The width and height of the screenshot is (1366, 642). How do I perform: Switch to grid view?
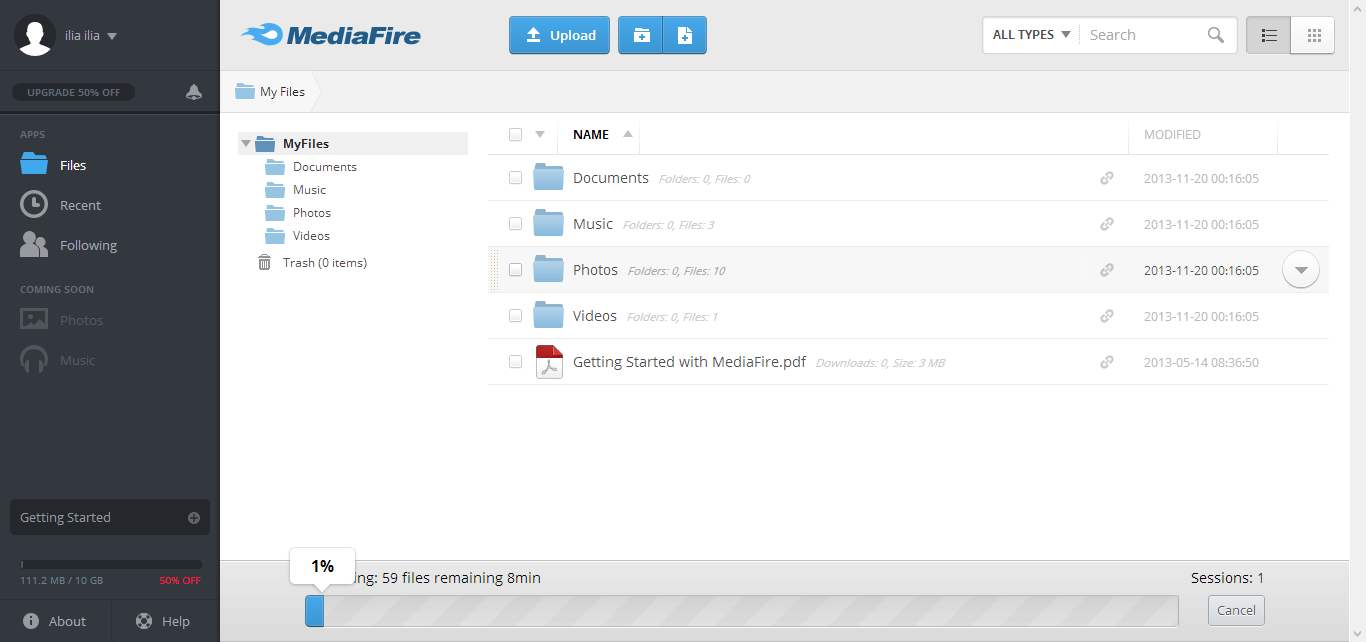coord(1313,35)
